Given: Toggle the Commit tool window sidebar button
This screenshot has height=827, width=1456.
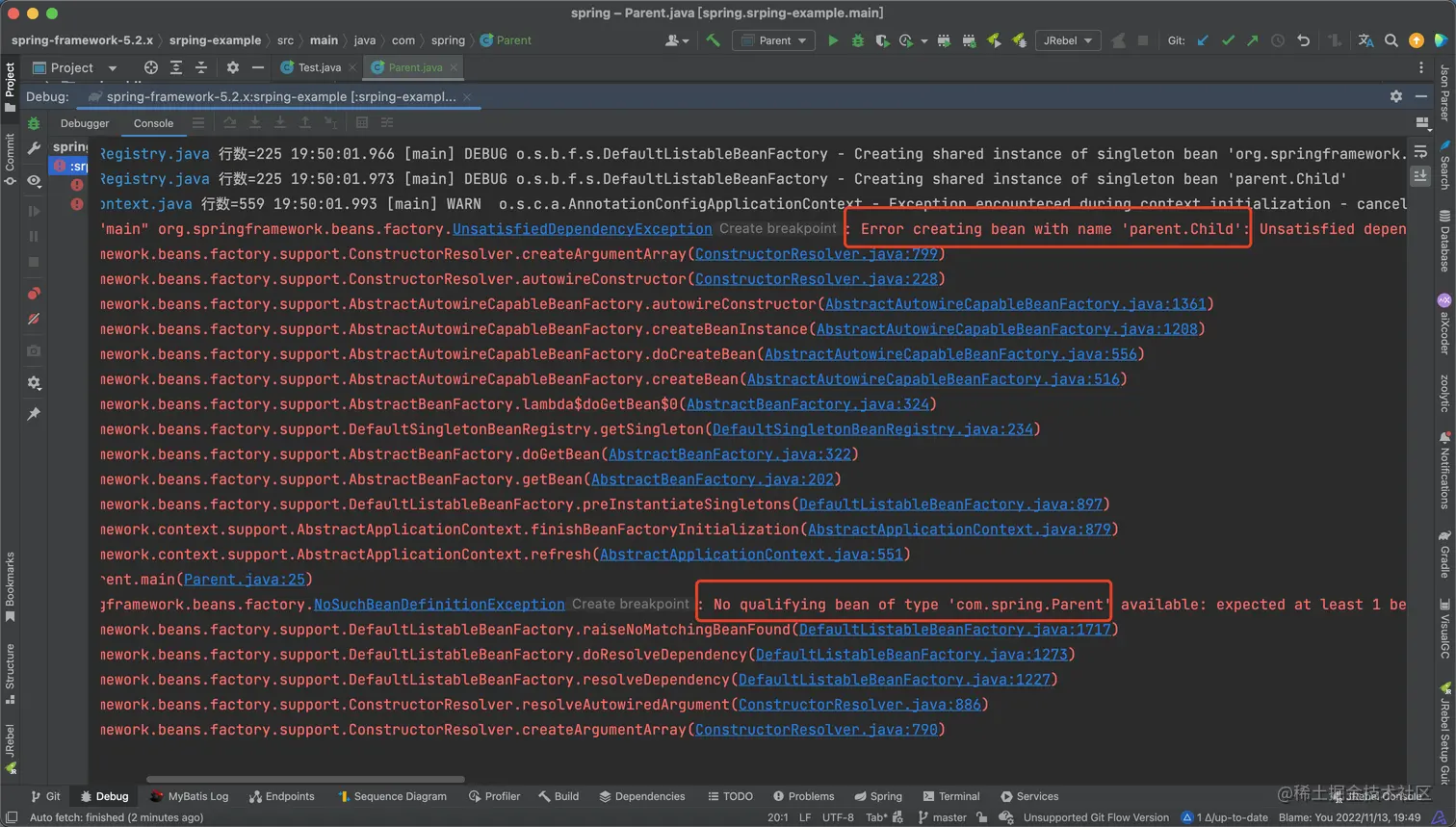Looking at the screenshot, I should [10, 159].
